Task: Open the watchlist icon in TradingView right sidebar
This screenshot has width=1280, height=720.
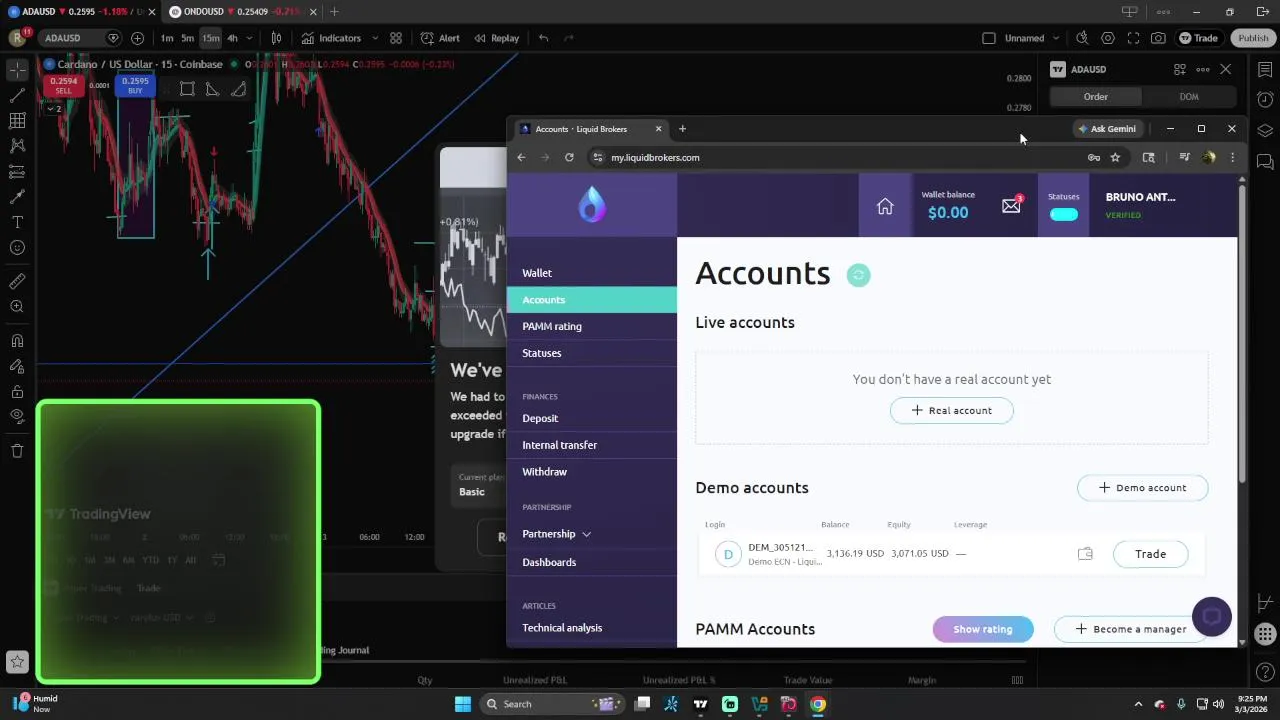Action: pyautogui.click(x=1265, y=70)
